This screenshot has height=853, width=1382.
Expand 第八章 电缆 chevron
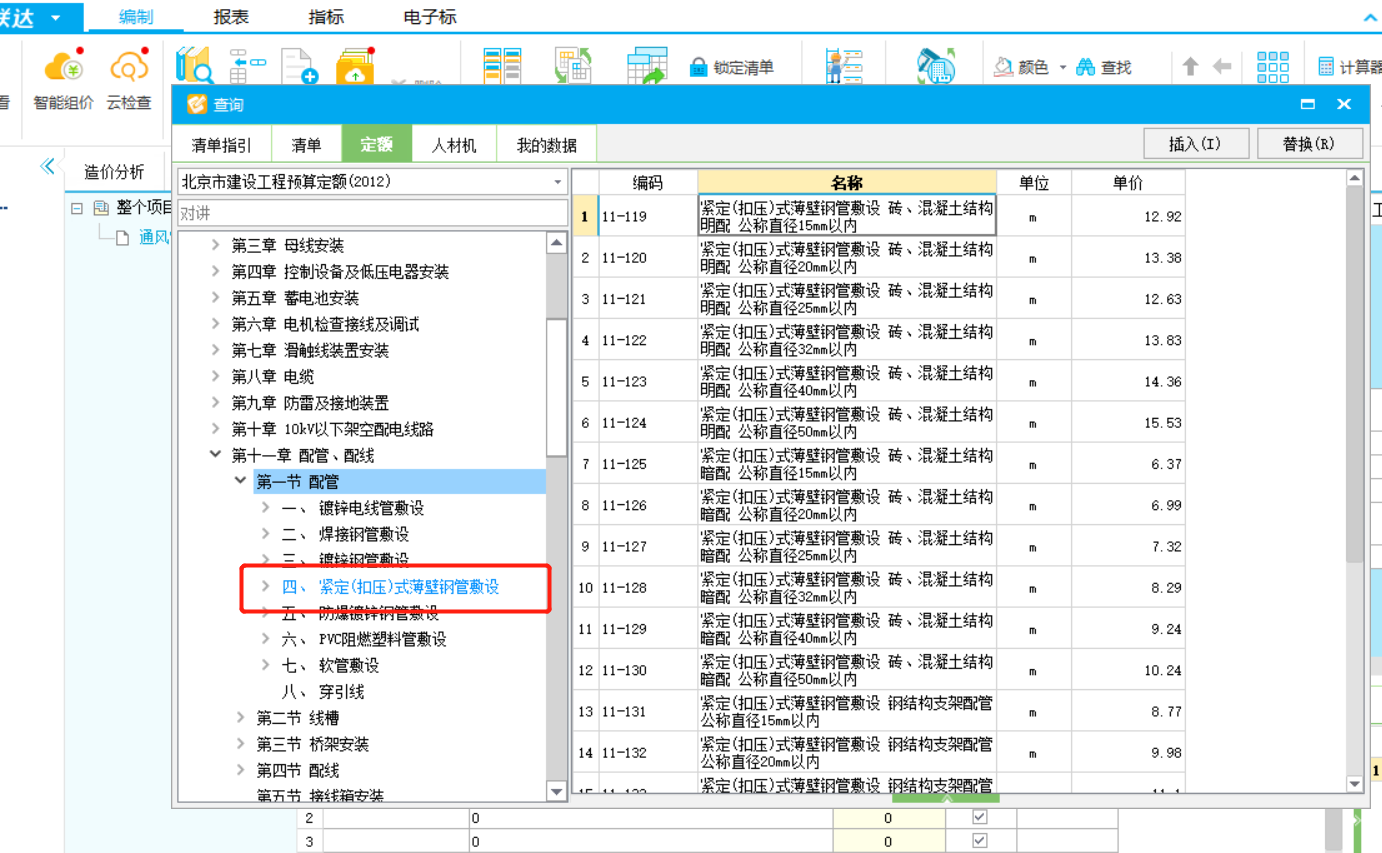tap(216, 377)
